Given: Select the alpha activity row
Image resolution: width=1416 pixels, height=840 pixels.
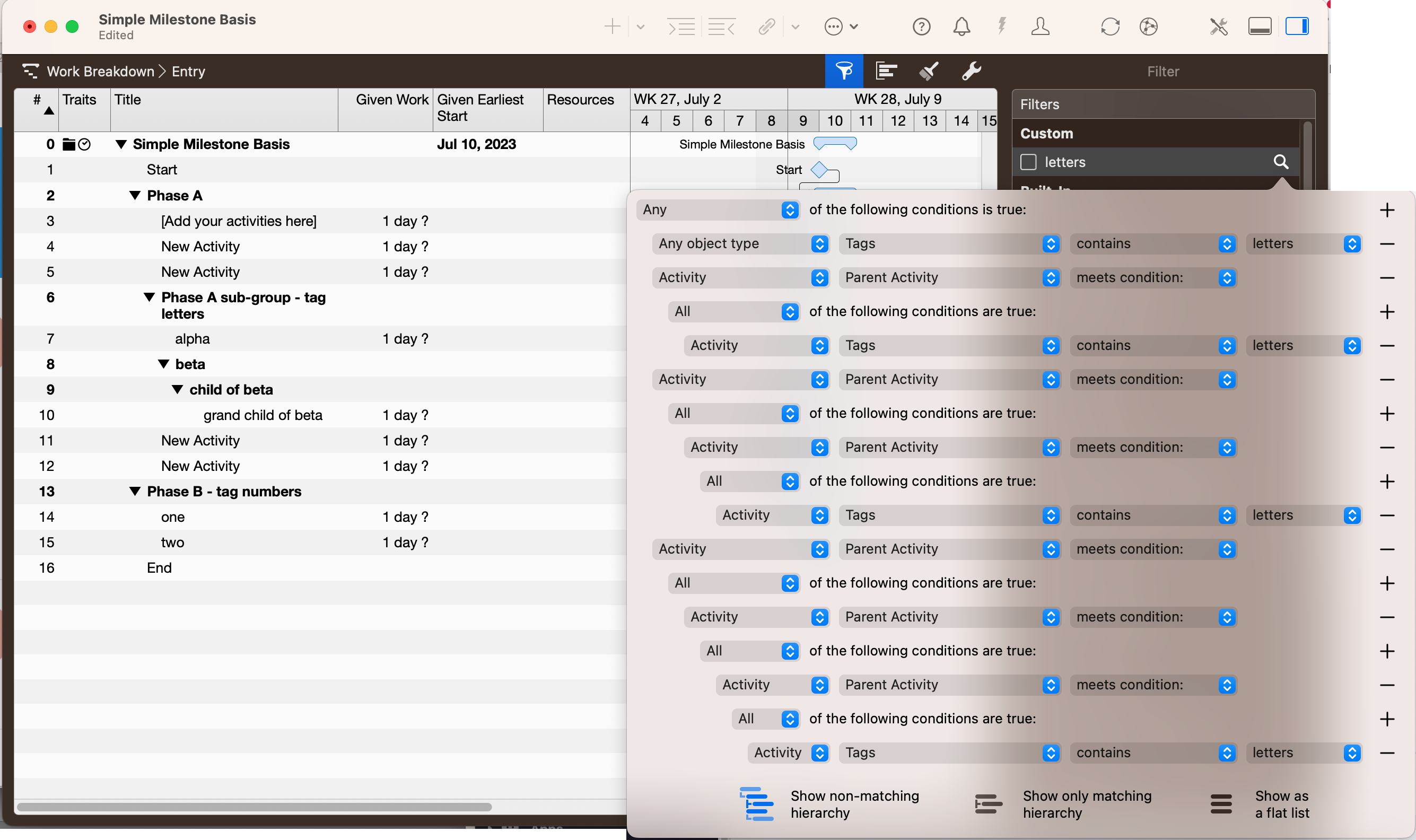Looking at the screenshot, I should [321, 338].
